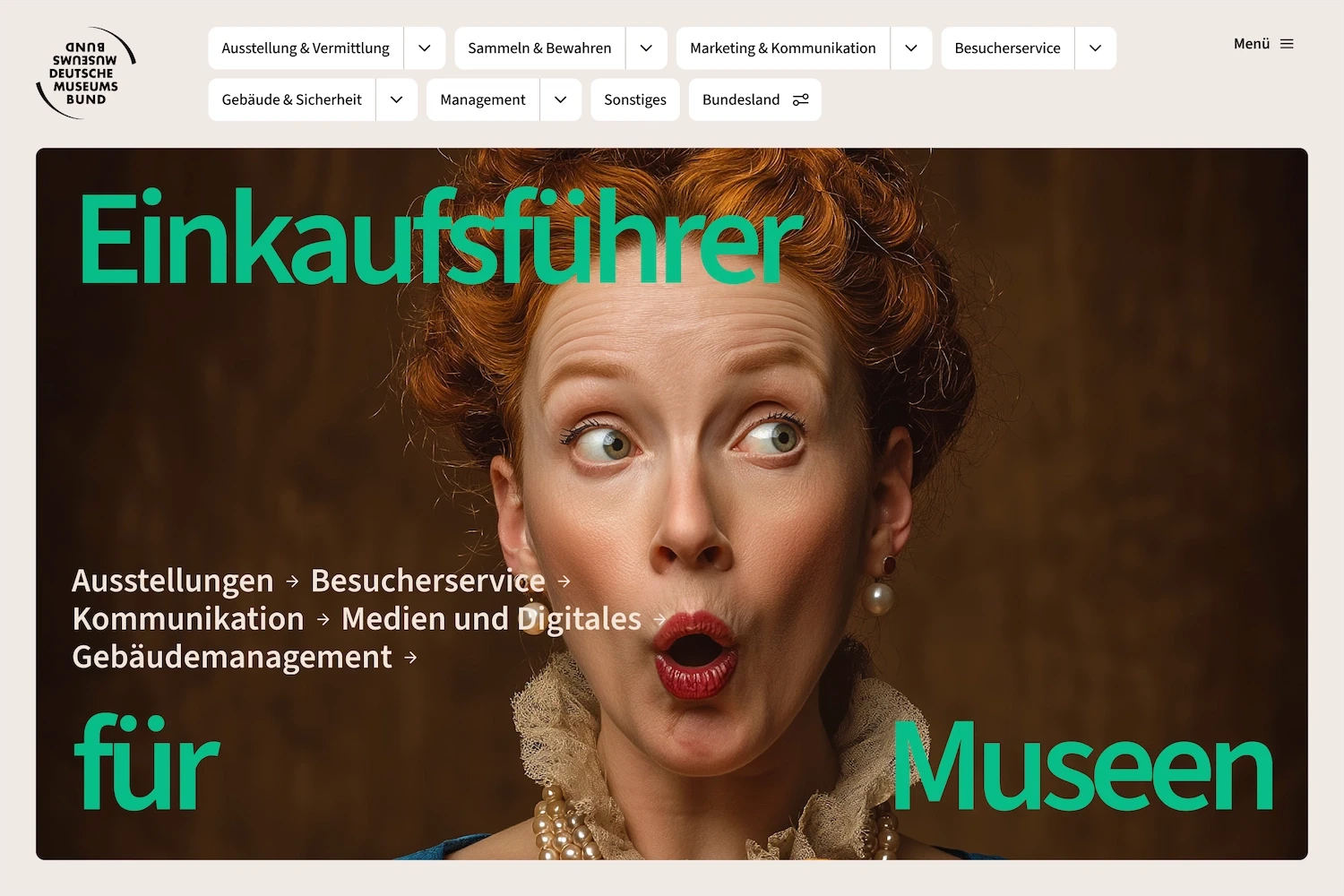Click the arrow following Gebäudemanagement
1344x896 pixels.
[x=410, y=657]
